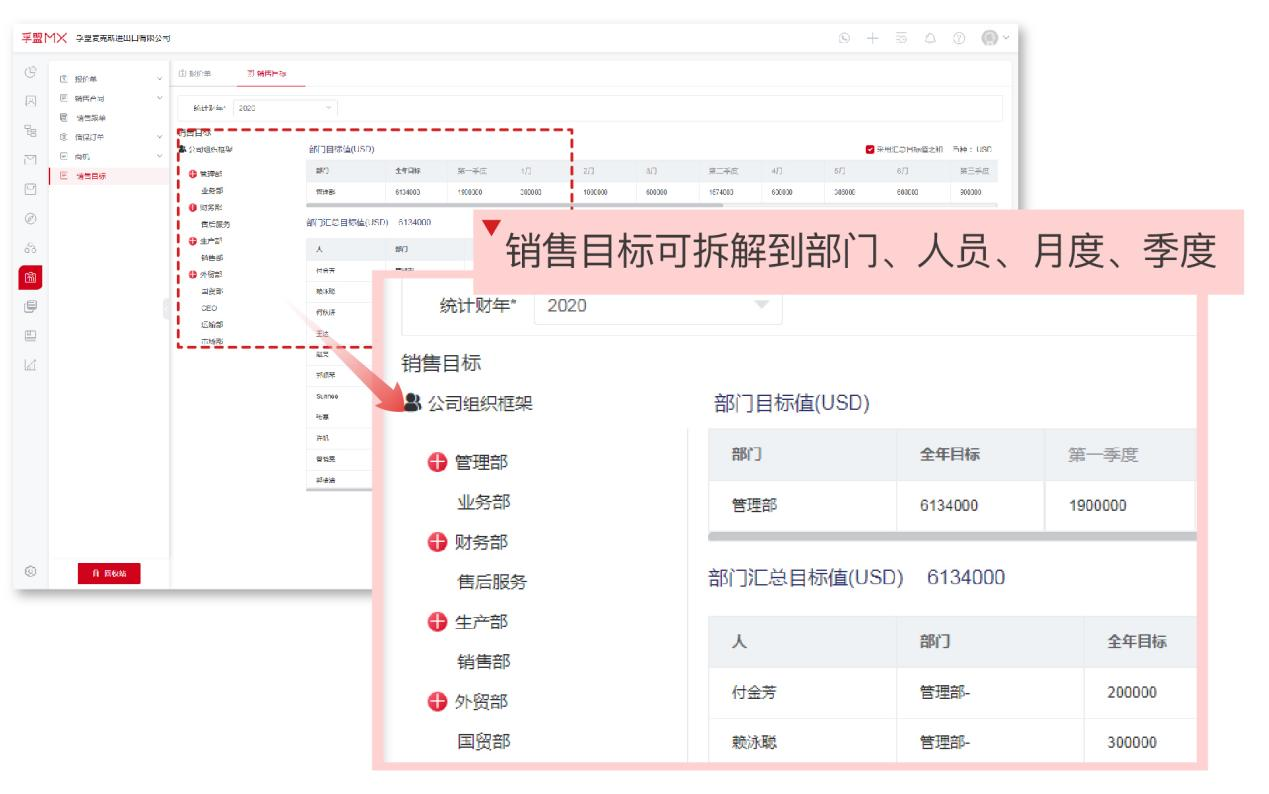Open the notifications bell icon

(x=931, y=36)
